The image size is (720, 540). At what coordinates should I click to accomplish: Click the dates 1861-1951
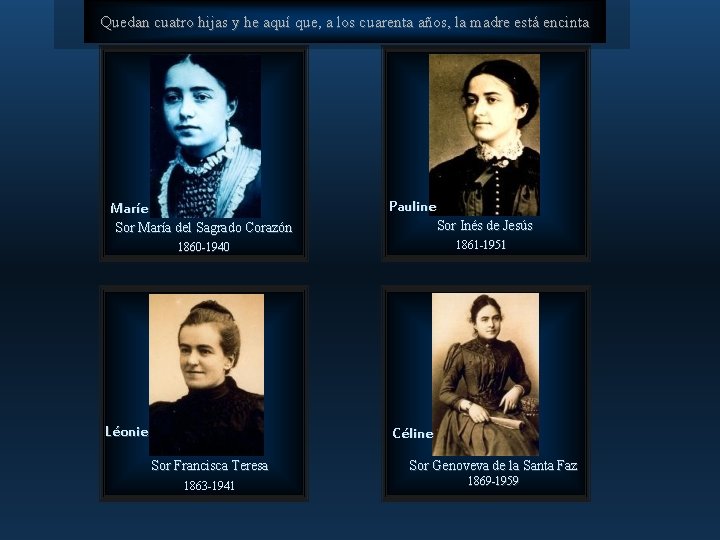[x=481, y=245]
